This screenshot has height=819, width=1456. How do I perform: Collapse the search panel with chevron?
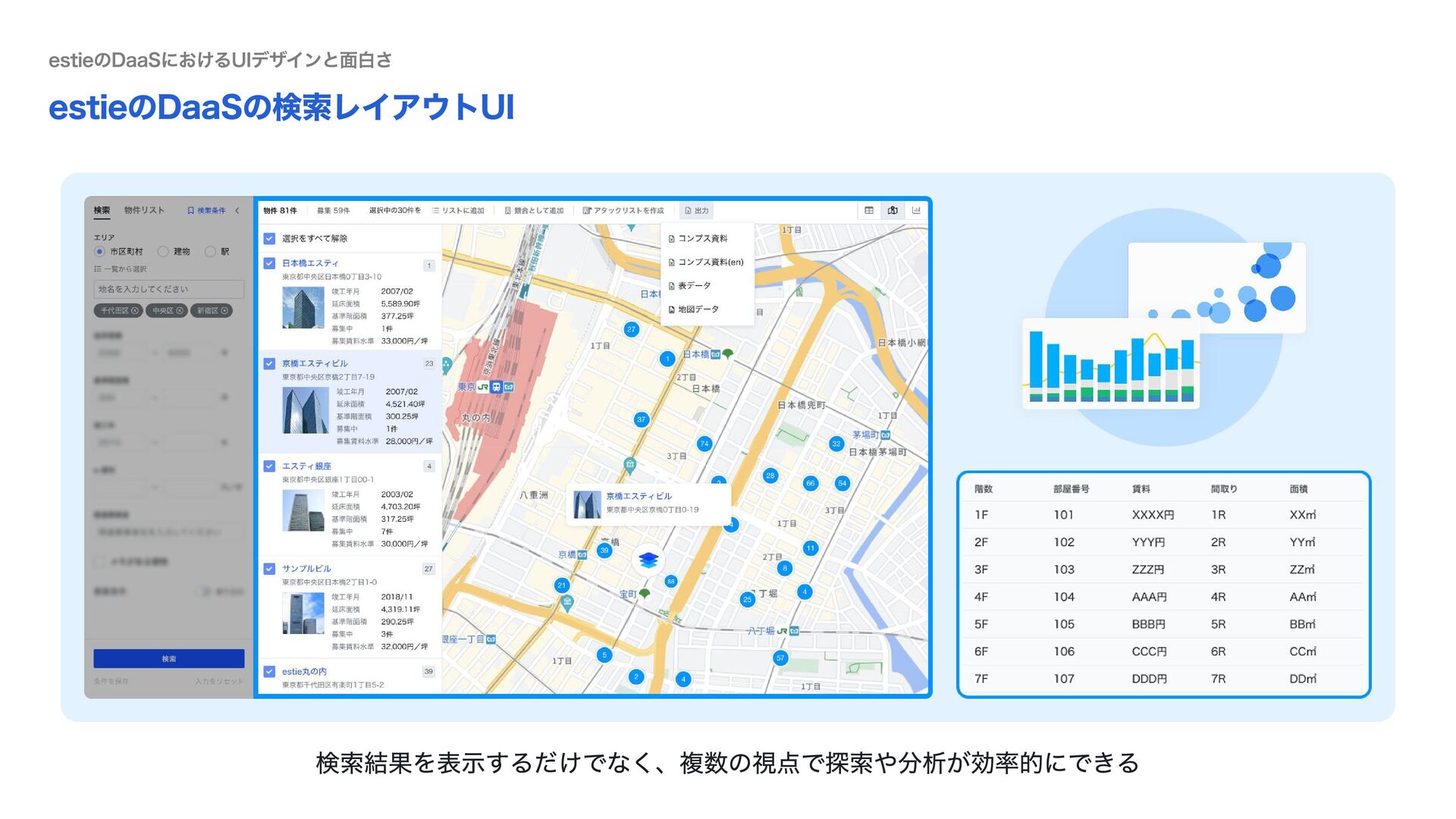(237, 211)
